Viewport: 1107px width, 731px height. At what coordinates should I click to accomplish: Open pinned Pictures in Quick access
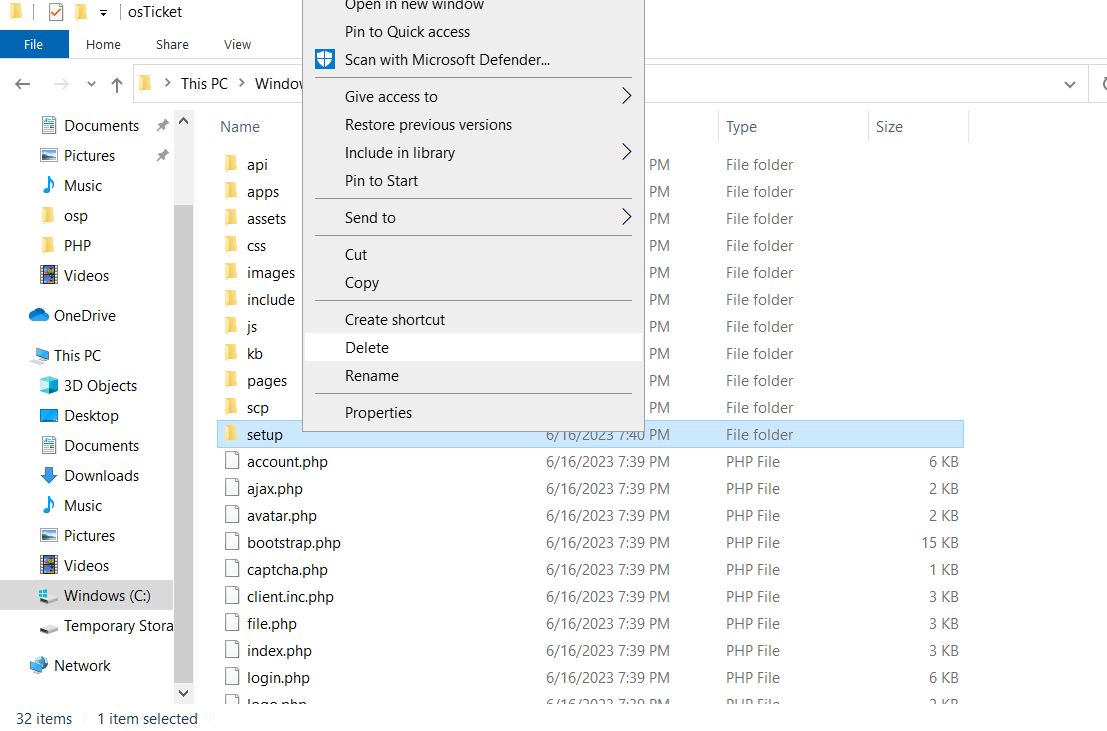point(89,155)
